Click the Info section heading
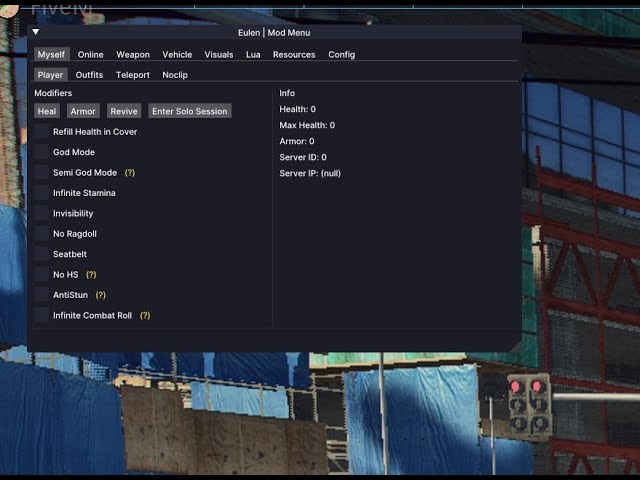The image size is (640, 480). point(287,93)
